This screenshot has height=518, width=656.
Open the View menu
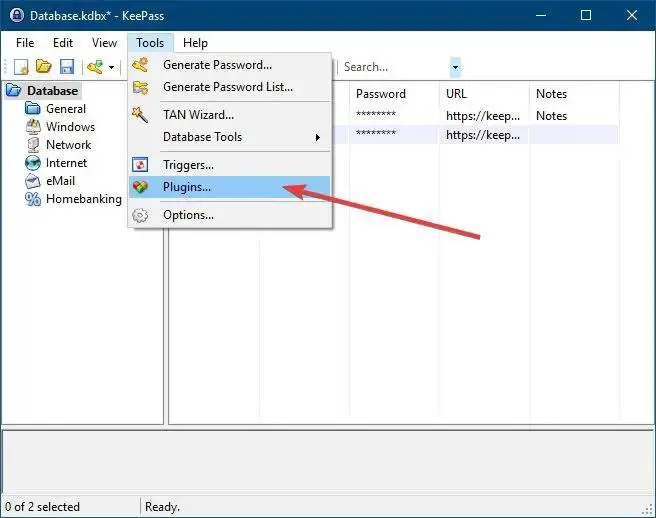tap(104, 43)
